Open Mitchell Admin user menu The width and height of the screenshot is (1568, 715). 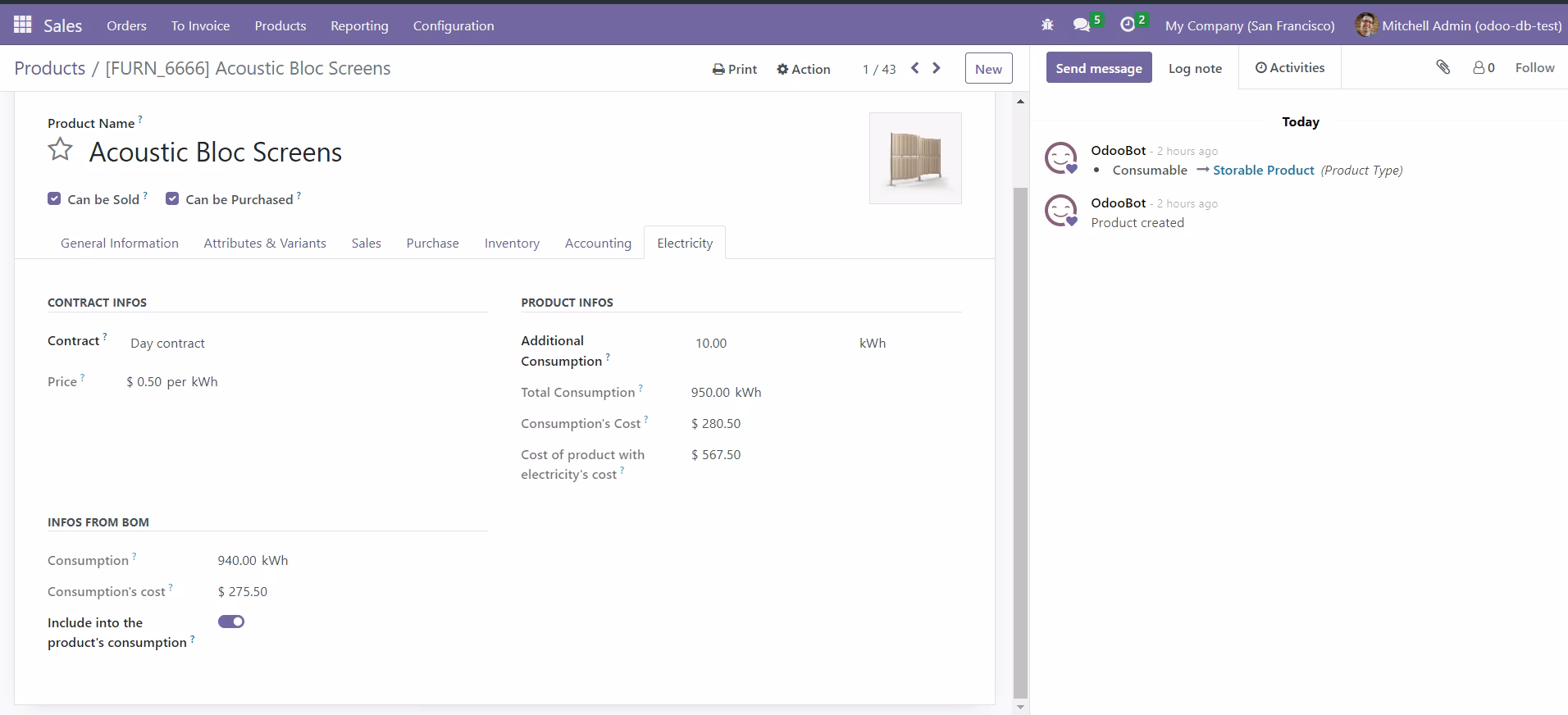point(1458,25)
